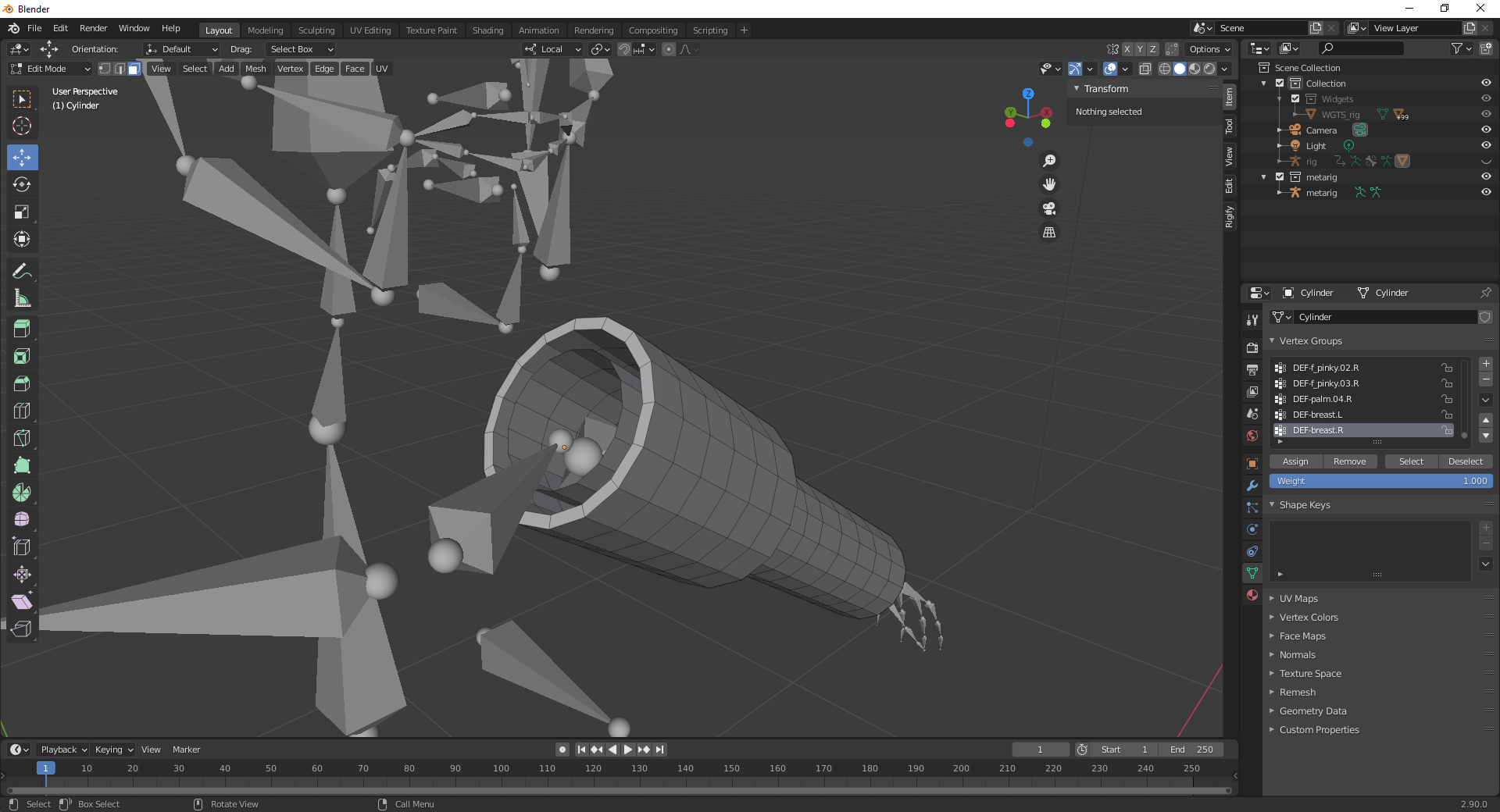Screen dimensions: 1500x812
Task: Click the Remove vertex group button
Action: coord(1349,461)
